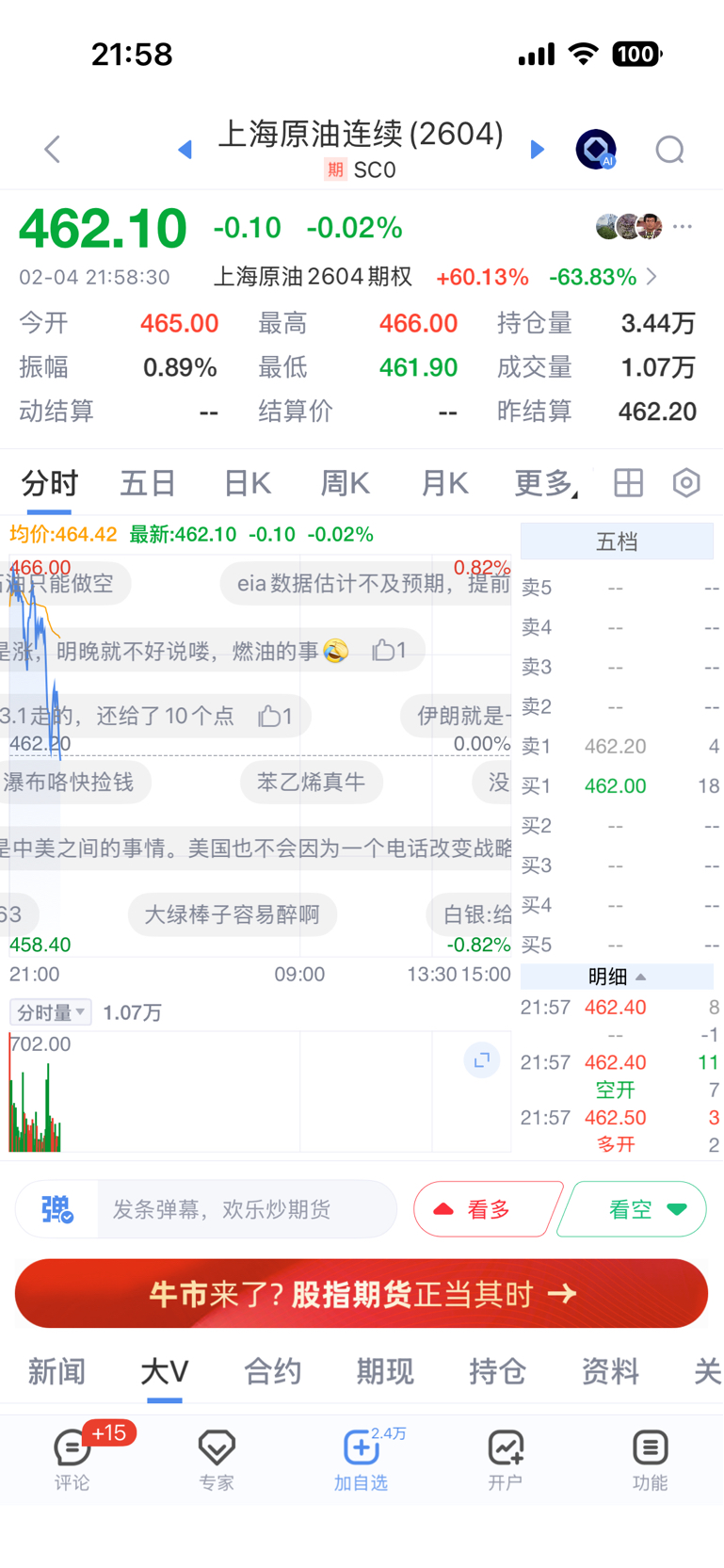
Task: Open the 持仓 tab
Action: tap(498, 1371)
